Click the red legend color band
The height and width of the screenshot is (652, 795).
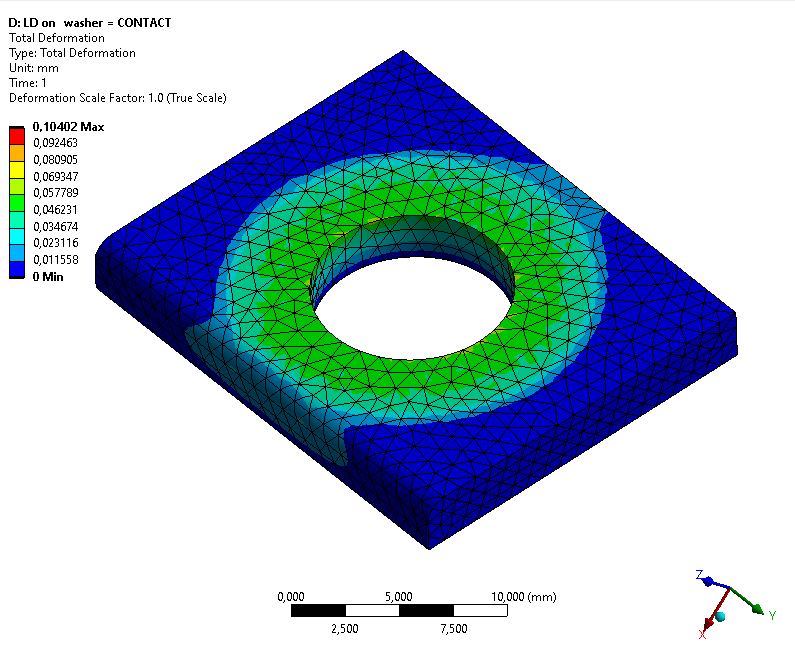pos(17,136)
